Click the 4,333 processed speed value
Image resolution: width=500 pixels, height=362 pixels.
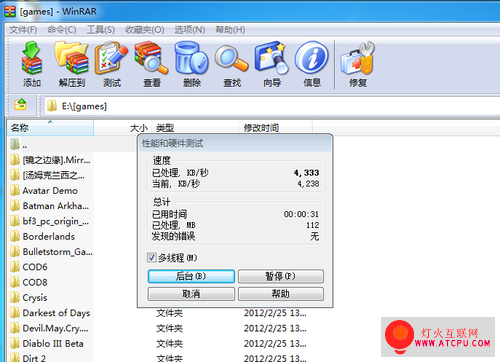306,173
